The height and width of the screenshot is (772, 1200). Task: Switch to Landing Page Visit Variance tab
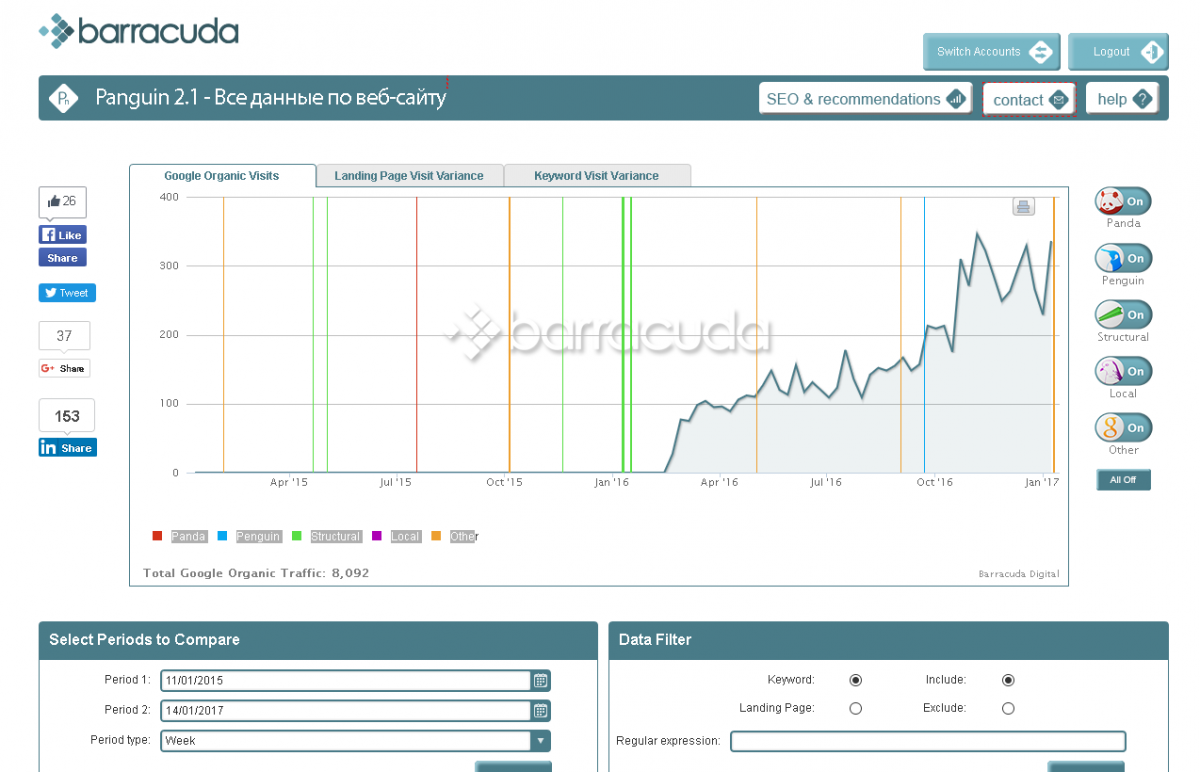tap(409, 176)
